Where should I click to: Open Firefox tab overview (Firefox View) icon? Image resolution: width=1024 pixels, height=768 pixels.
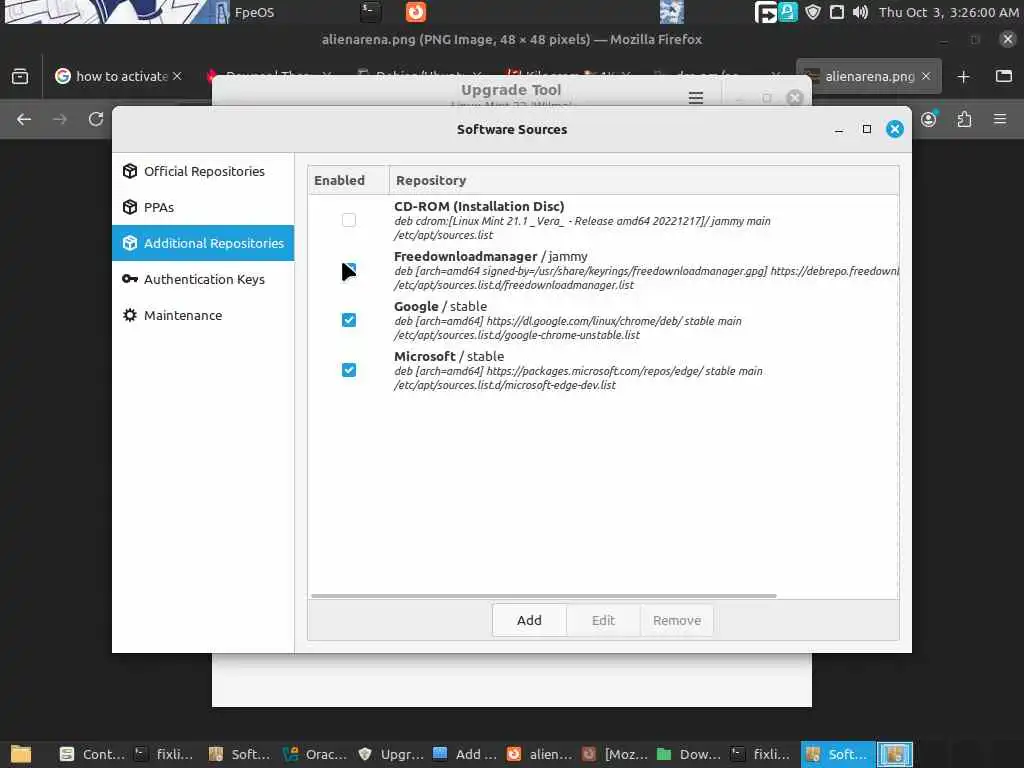20,76
